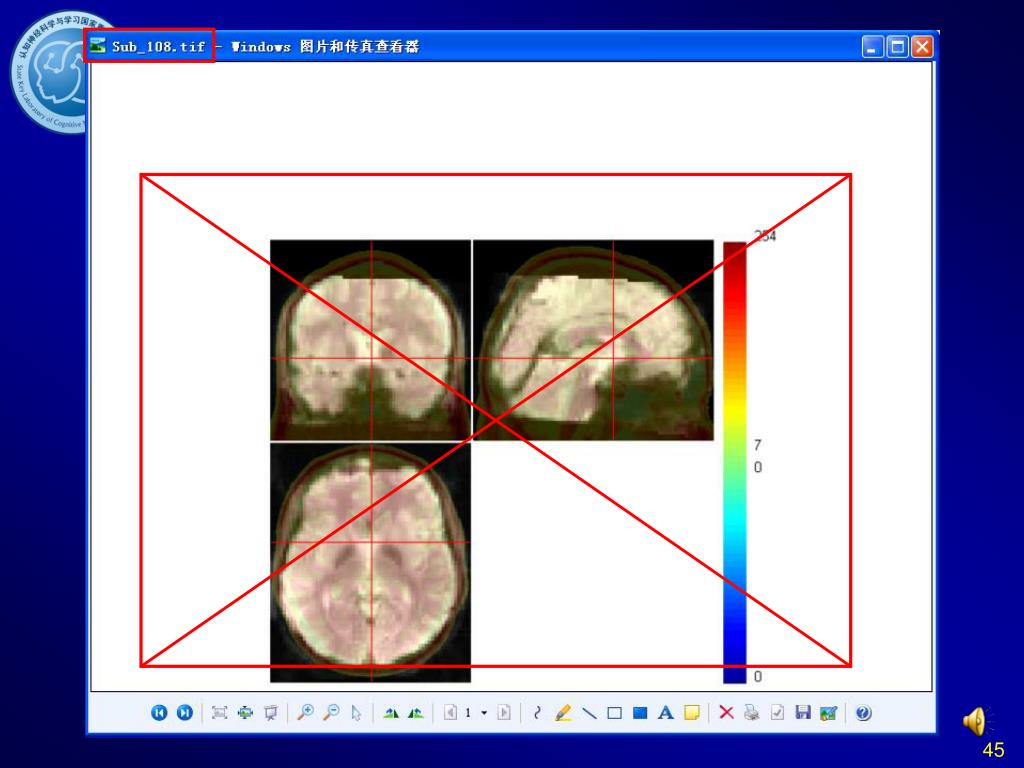This screenshot has width=1024, height=768.
Task: Switch to Actual Size view
Action: pyautogui.click(x=245, y=712)
